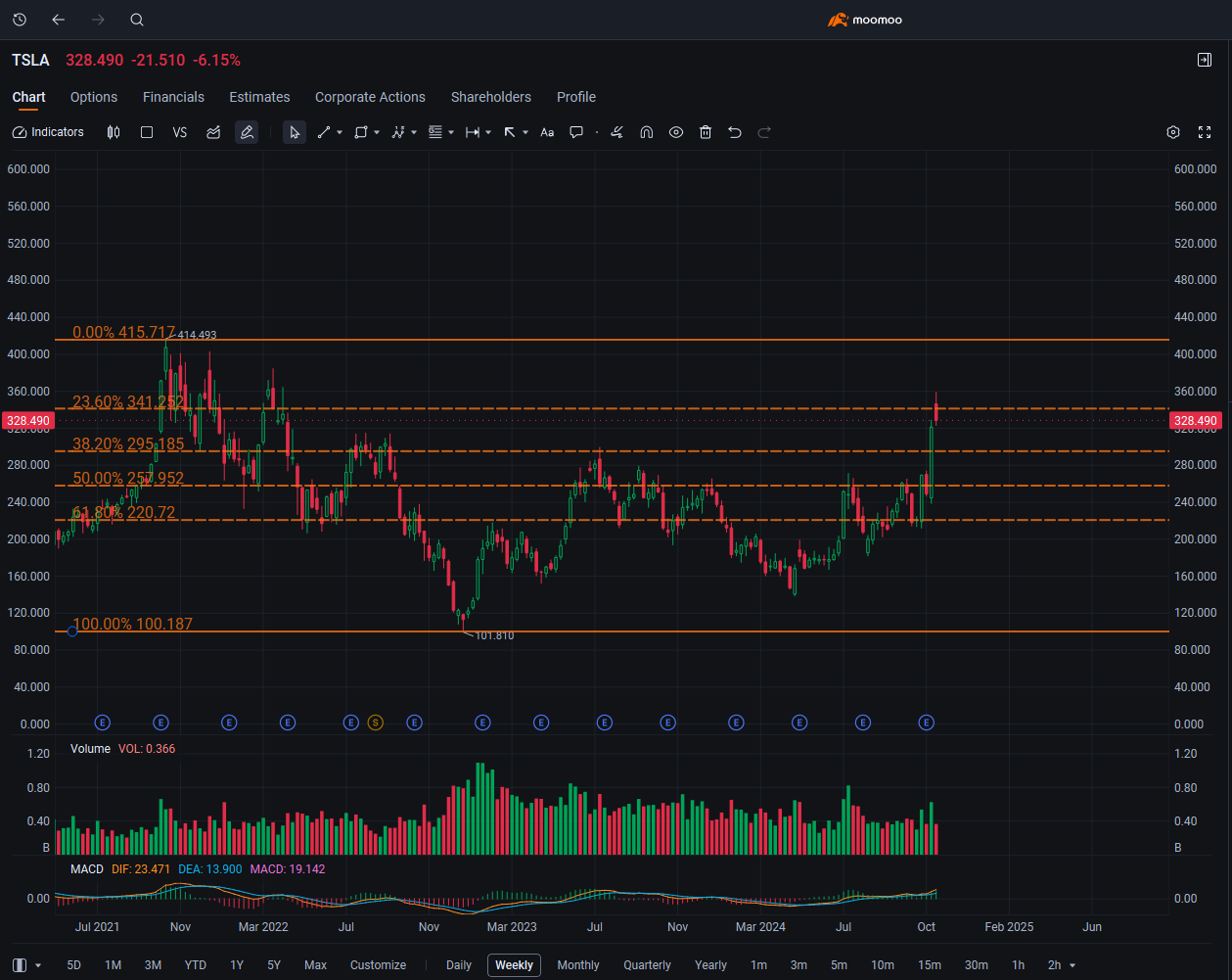
Task: Open the candlestick chart style icon
Action: [x=114, y=132]
